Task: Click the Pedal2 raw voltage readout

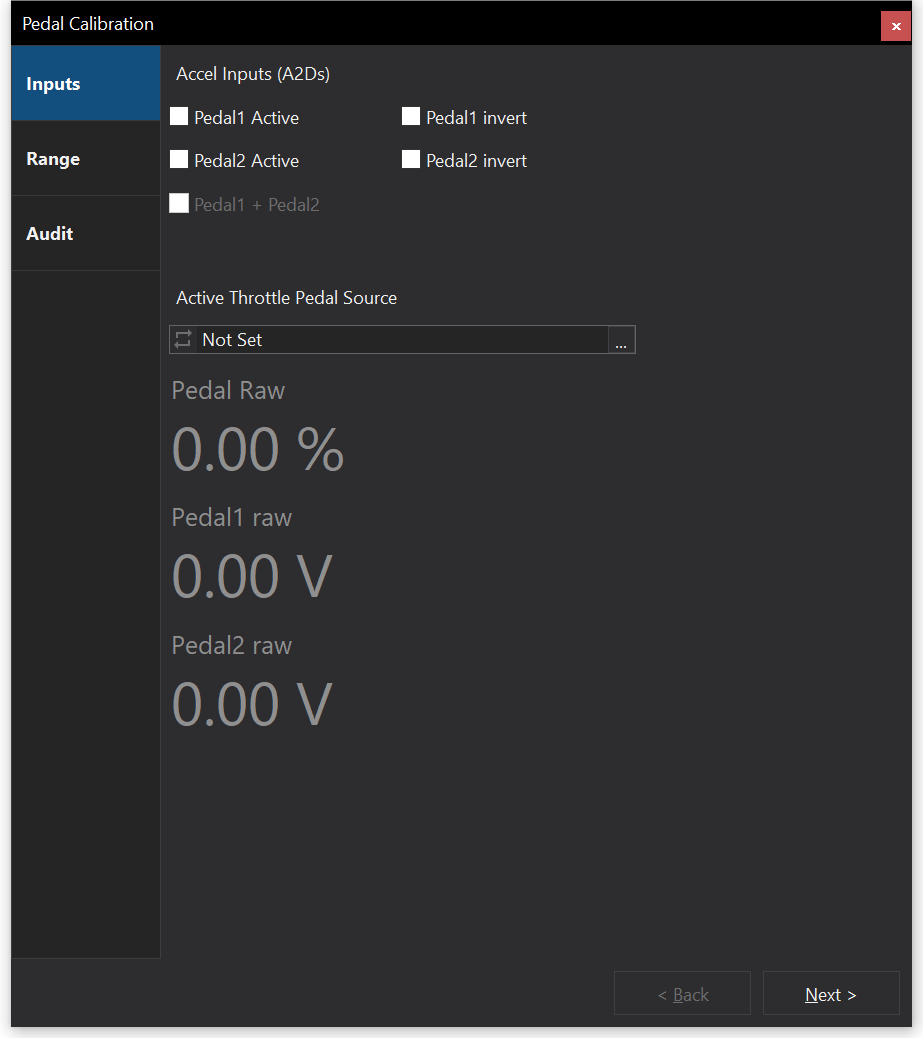Action: [x=252, y=704]
